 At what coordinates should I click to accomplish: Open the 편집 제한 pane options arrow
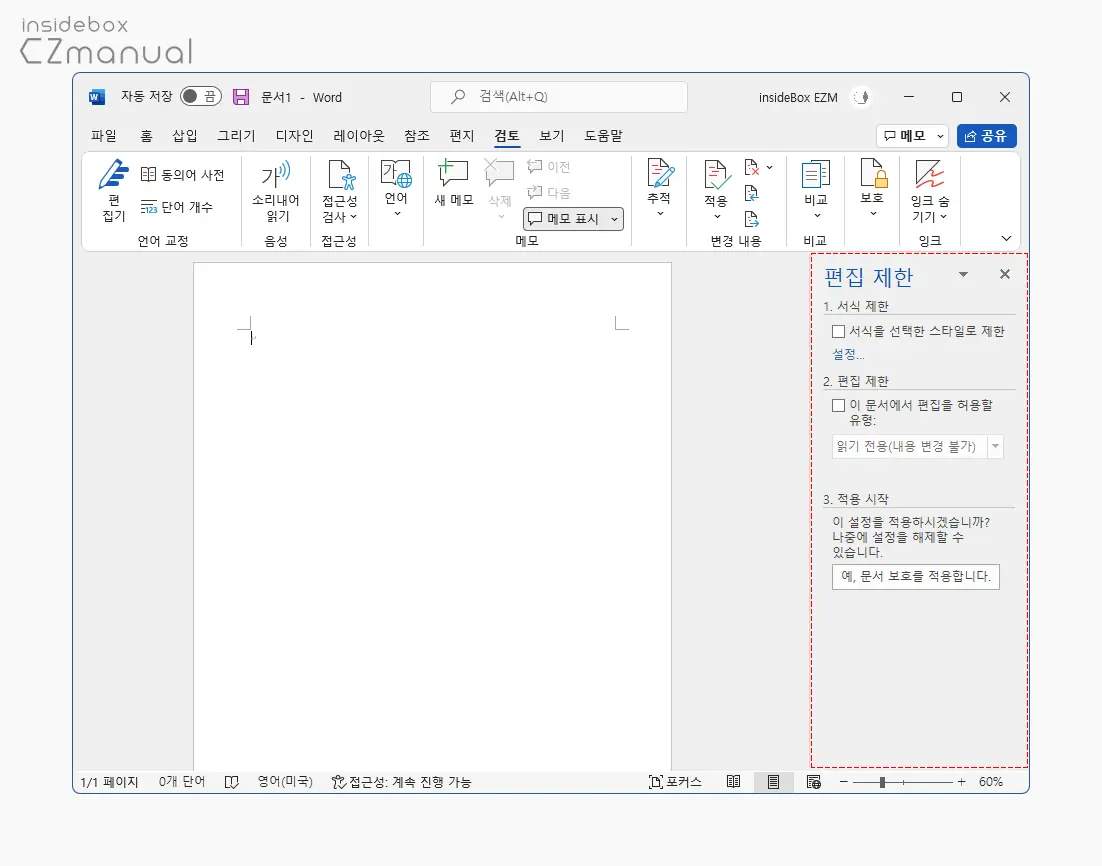964,274
